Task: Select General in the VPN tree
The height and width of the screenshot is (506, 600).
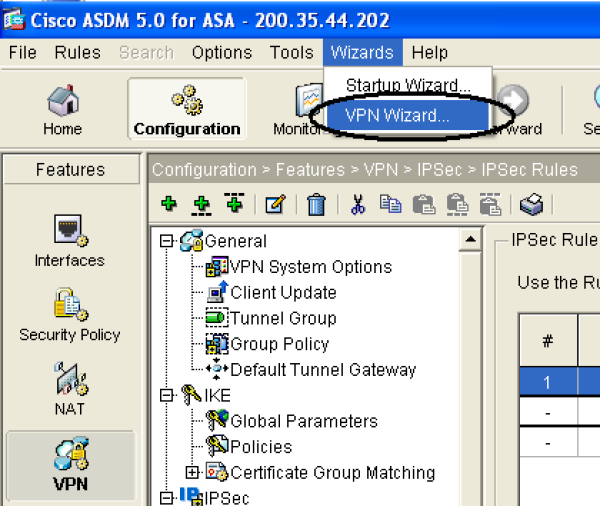Action: click(x=236, y=241)
